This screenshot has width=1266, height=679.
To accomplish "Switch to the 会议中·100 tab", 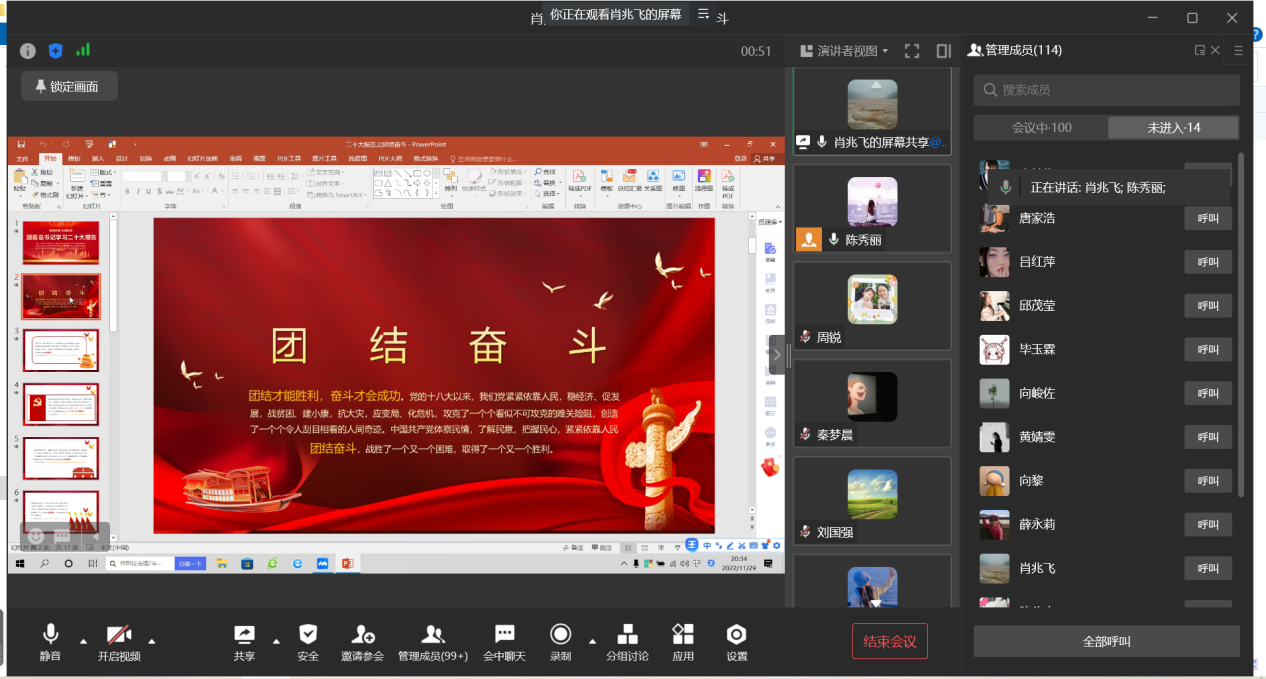I will (x=1041, y=127).
